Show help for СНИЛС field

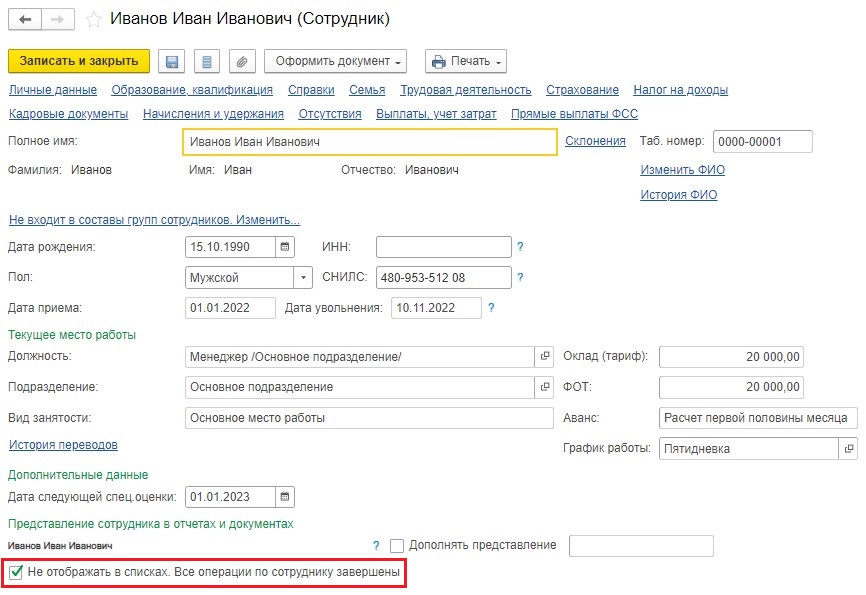520,277
